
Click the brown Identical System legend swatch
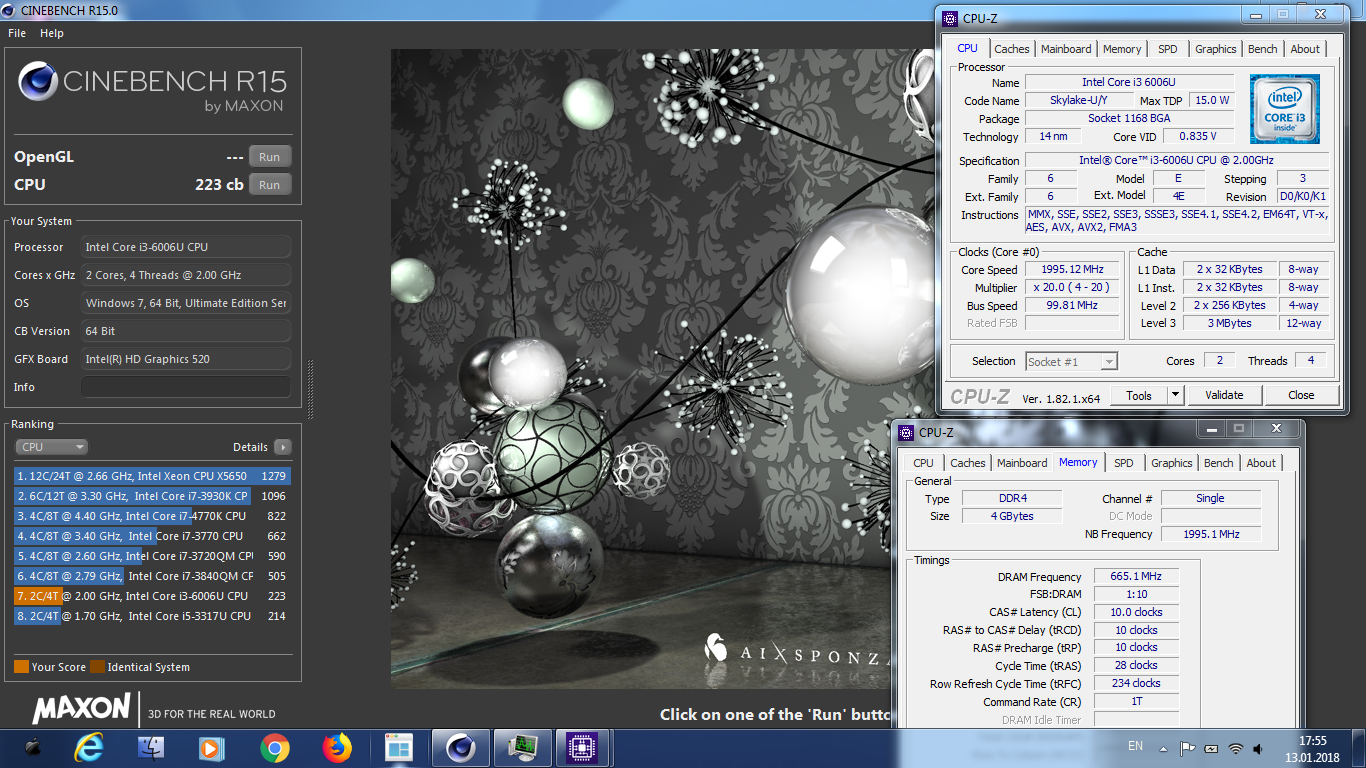tap(97, 667)
